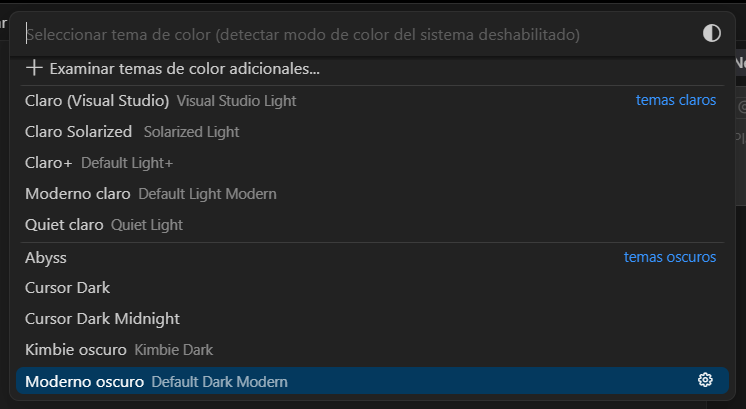Select the Quiet claro theme

click(373, 224)
